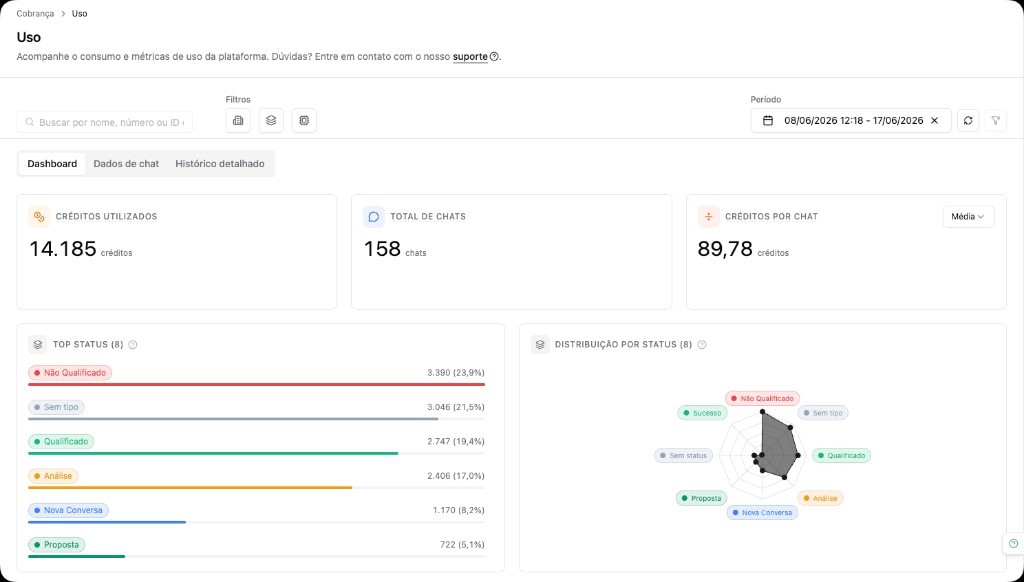Click the building filter icon under Filtros
Screen dimensions: 1024x582
tap(238, 121)
